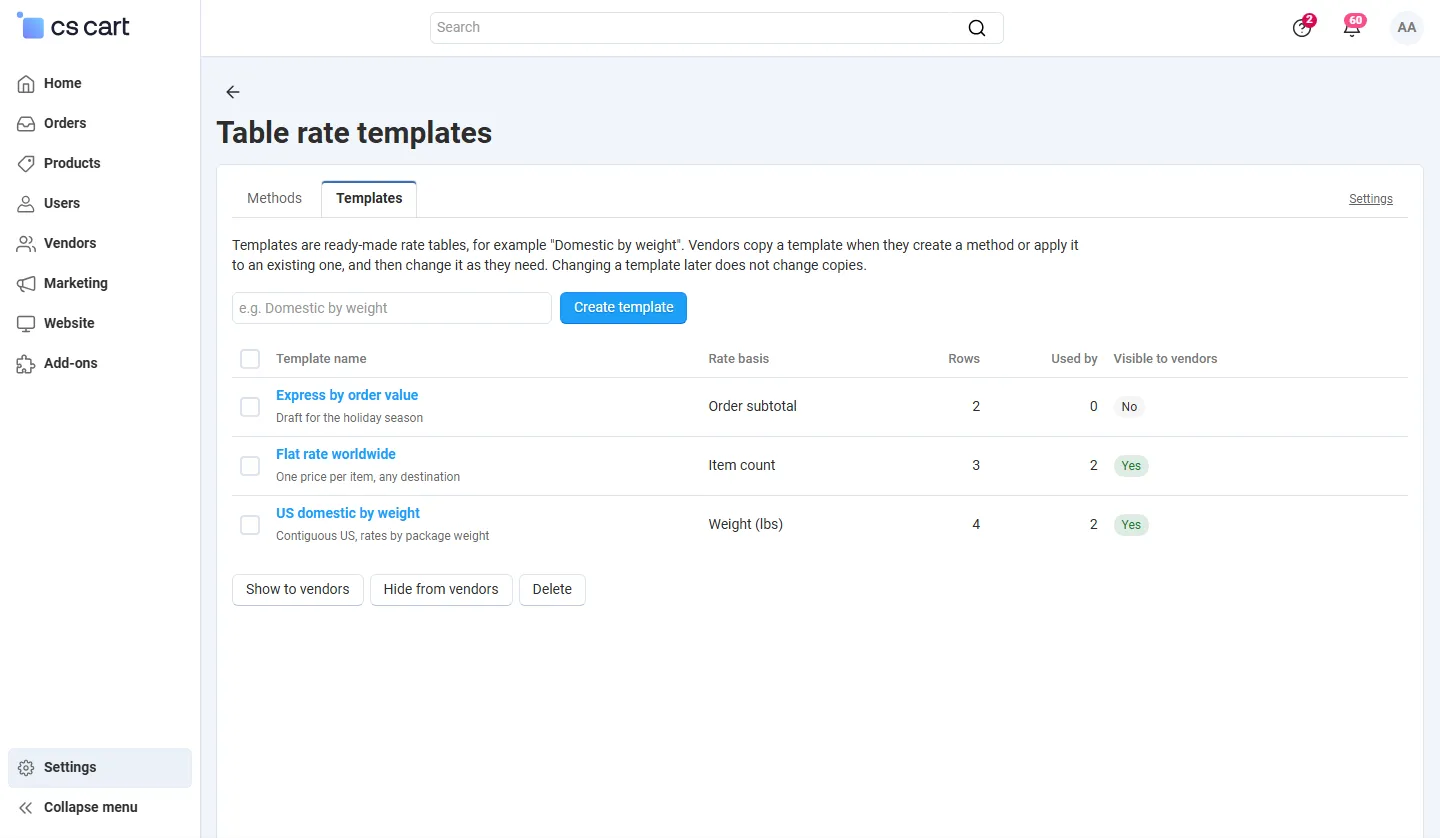Open the help icon with badge 2
This screenshot has height=838, width=1440.
click(x=1302, y=27)
